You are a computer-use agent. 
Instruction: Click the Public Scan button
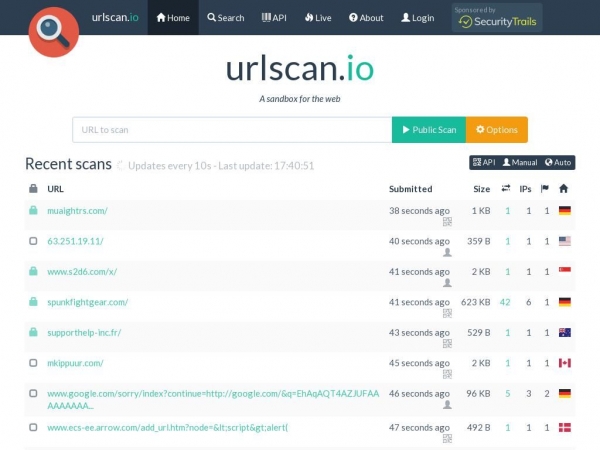[429, 130]
